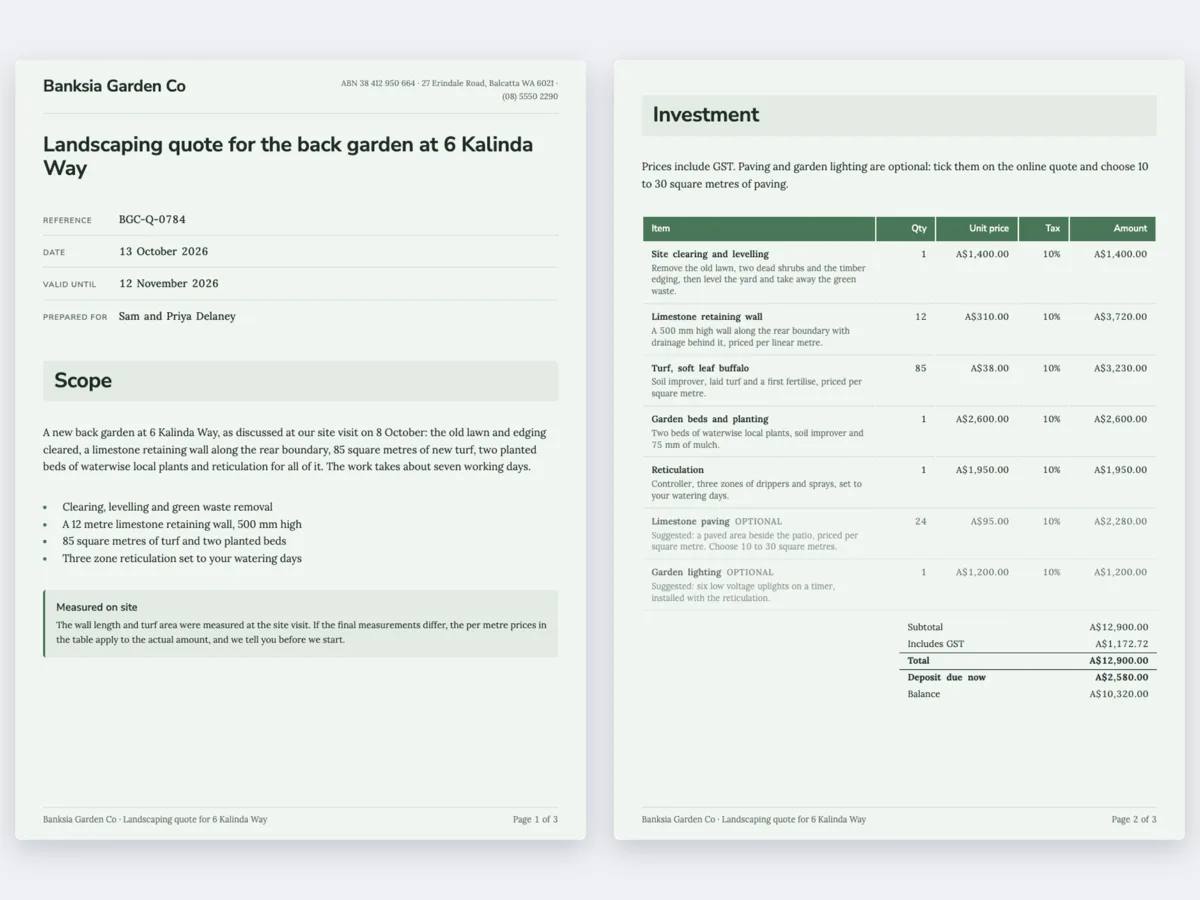The image size is (1200, 900).
Task: Click the valid until date 12 November 2026
Action: click(168, 283)
